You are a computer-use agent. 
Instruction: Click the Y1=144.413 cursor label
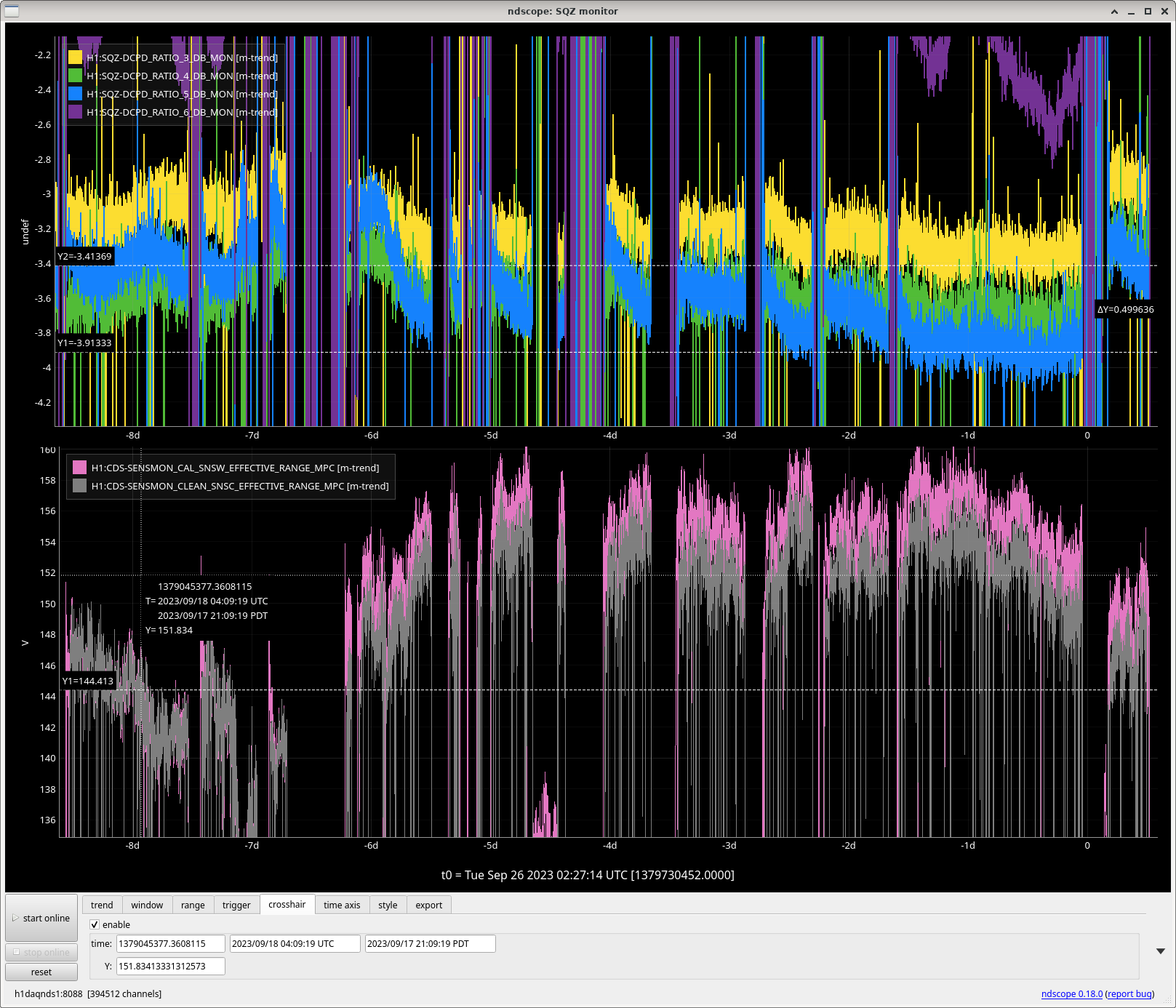click(87, 681)
